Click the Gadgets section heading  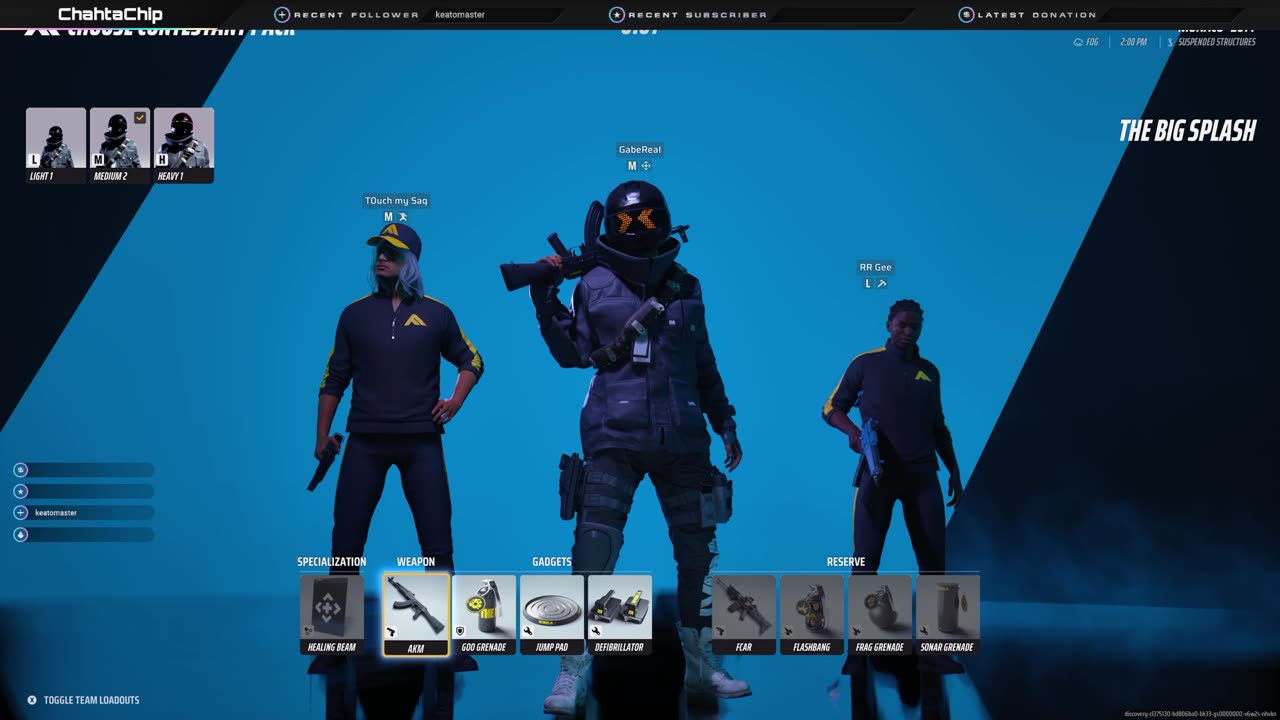[x=552, y=562]
